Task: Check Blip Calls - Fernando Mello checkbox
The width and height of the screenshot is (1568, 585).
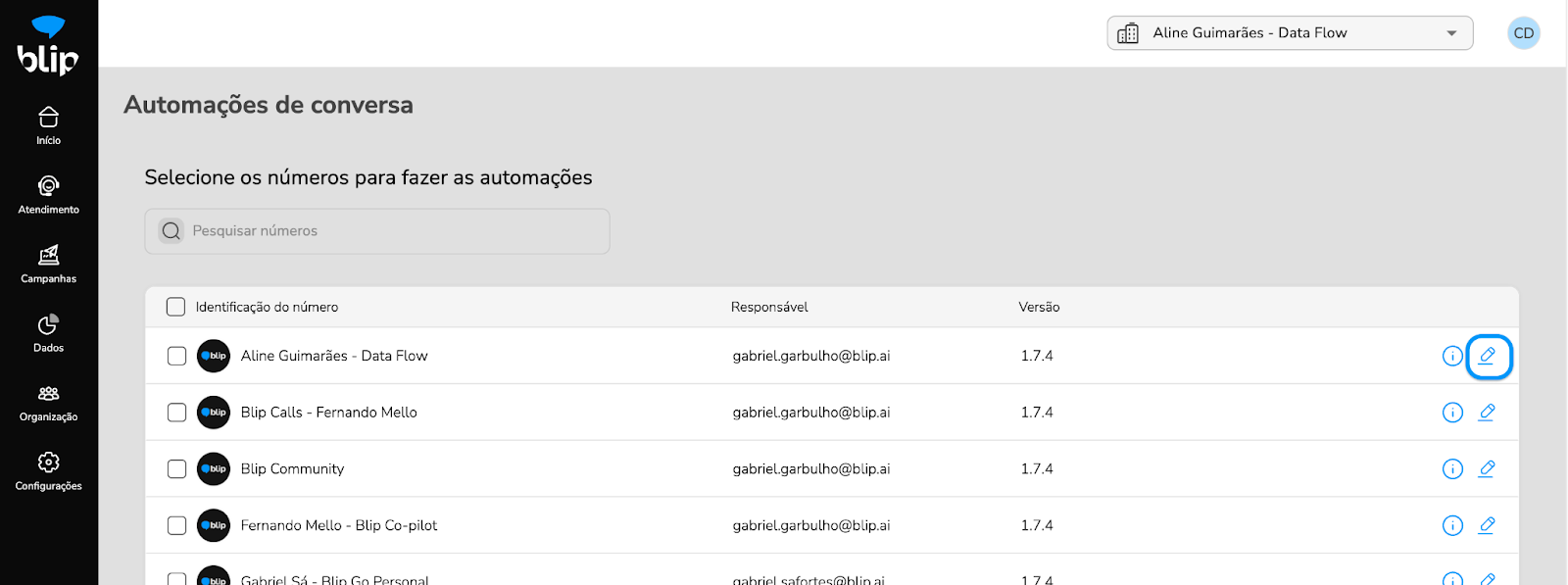Action: tap(176, 413)
